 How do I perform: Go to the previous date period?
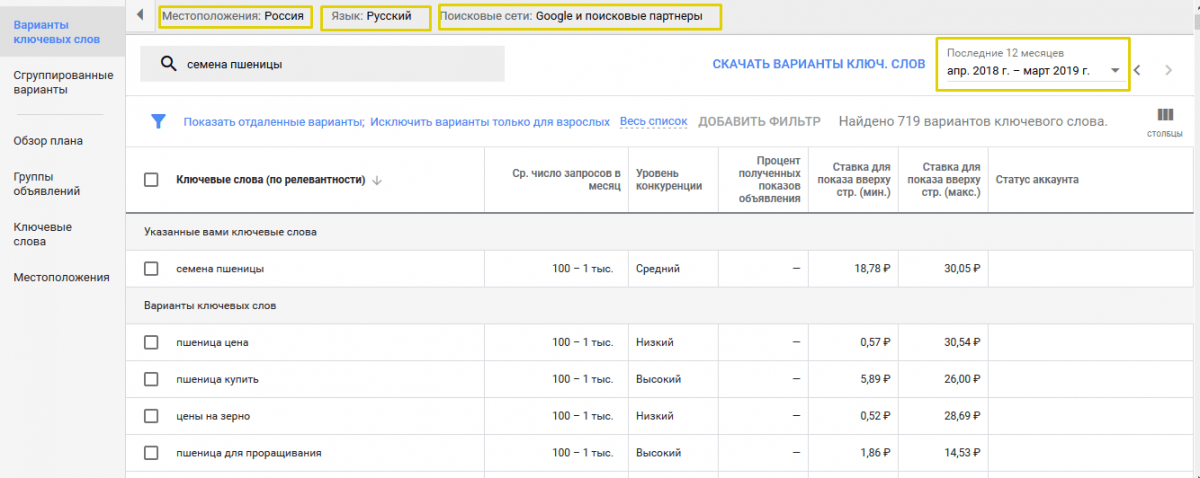click(1137, 70)
